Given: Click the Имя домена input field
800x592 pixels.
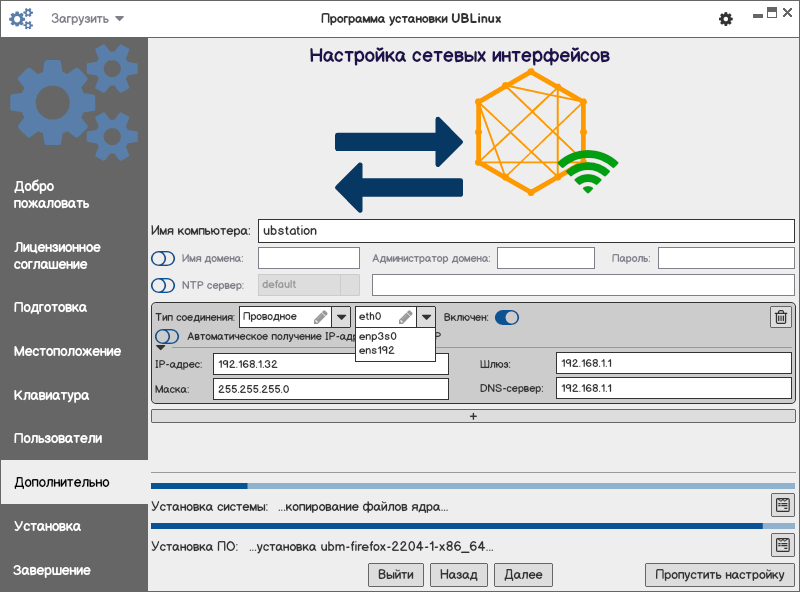Looking at the screenshot, I should click(309, 258).
